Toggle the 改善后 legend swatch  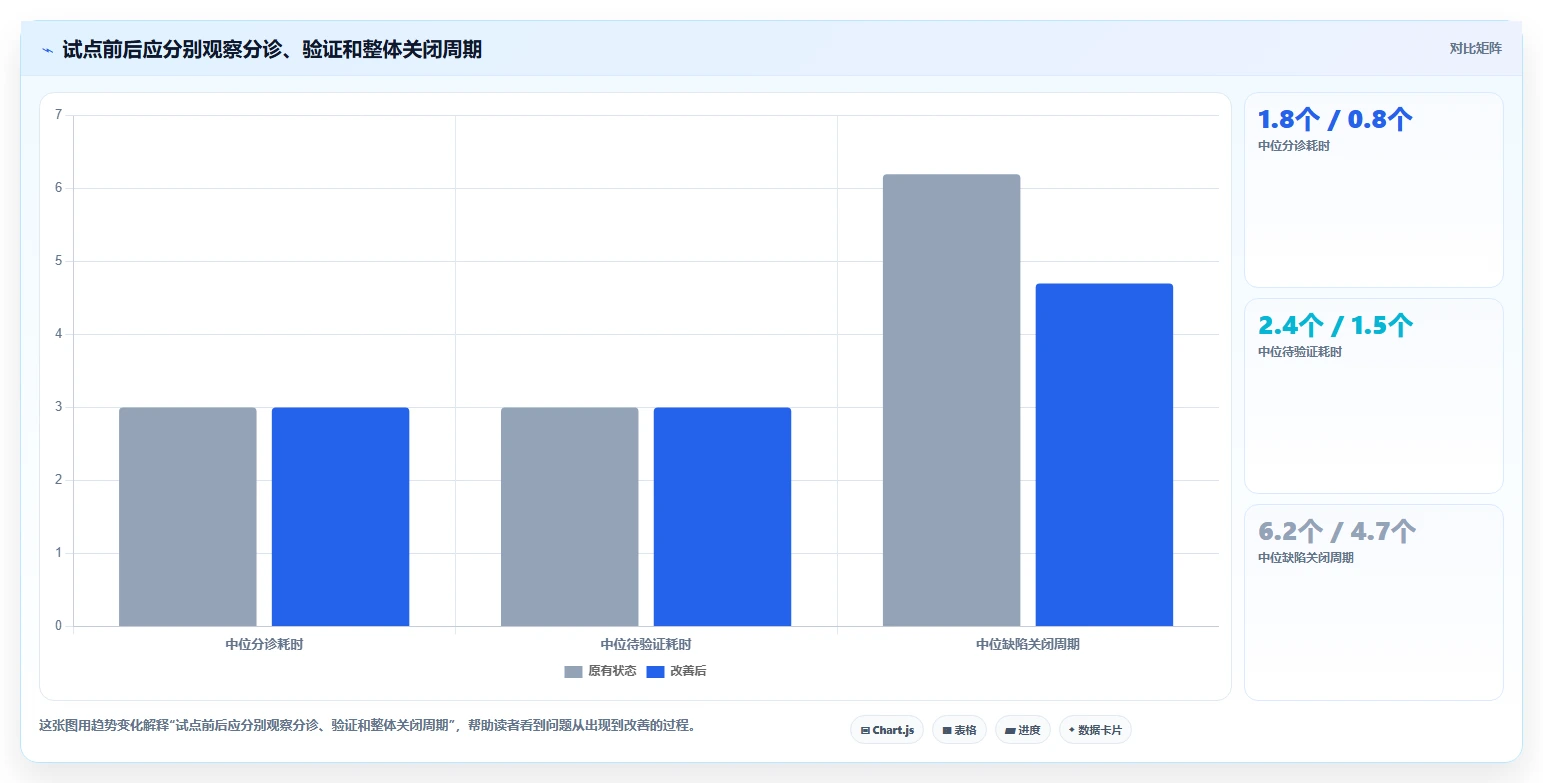(655, 672)
